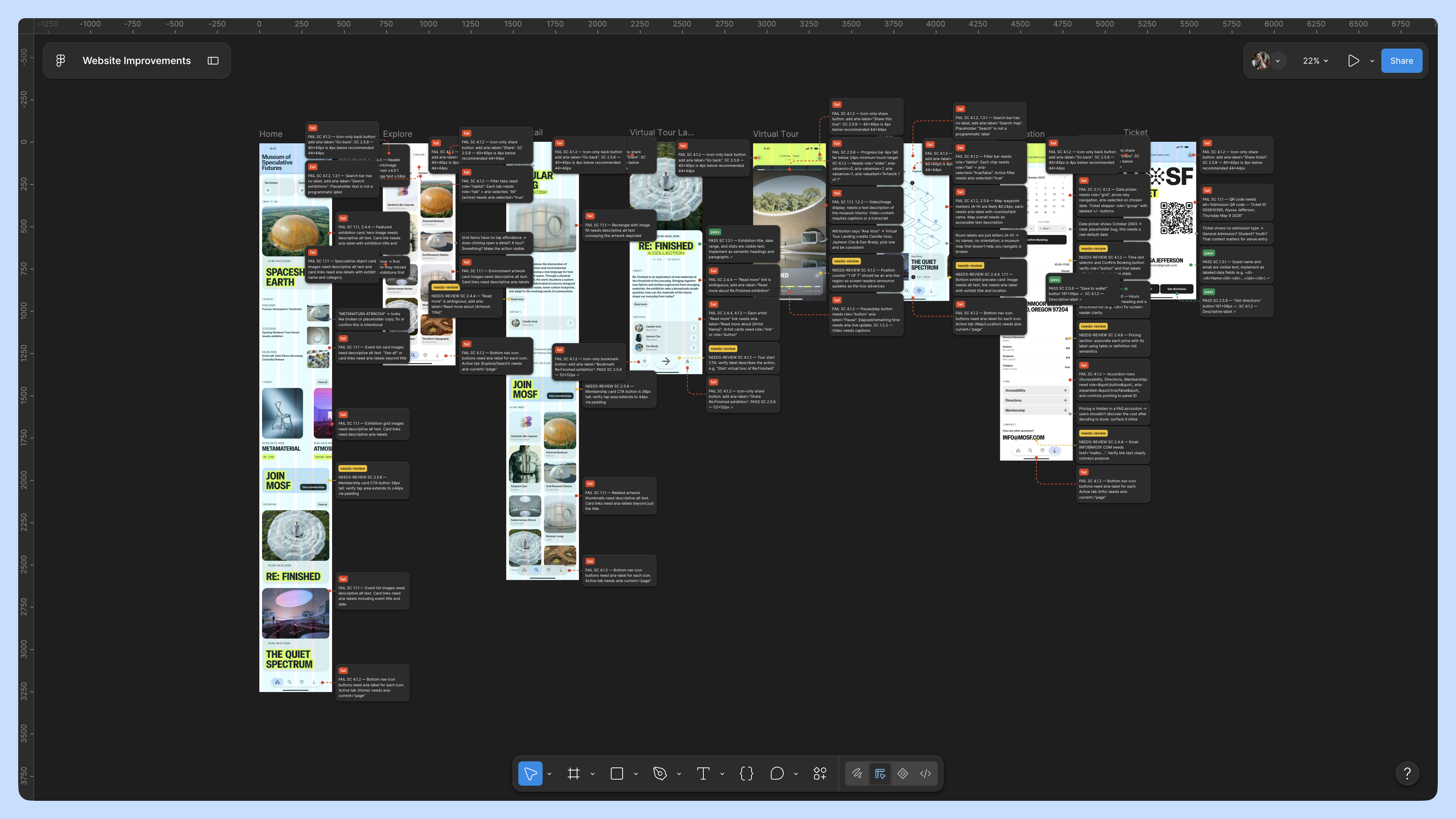
Task: Expand the Text tool options chevron
Action: click(722, 774)
